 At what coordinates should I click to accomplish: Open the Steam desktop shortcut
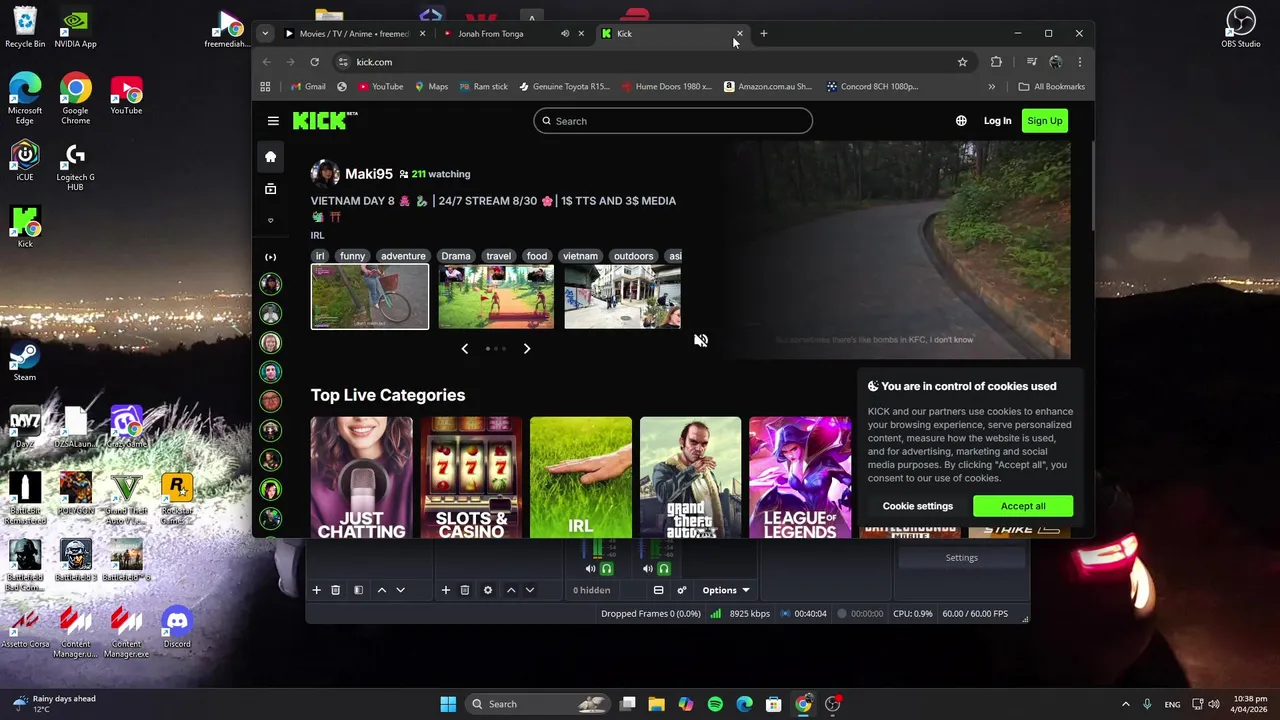(25, 362)
